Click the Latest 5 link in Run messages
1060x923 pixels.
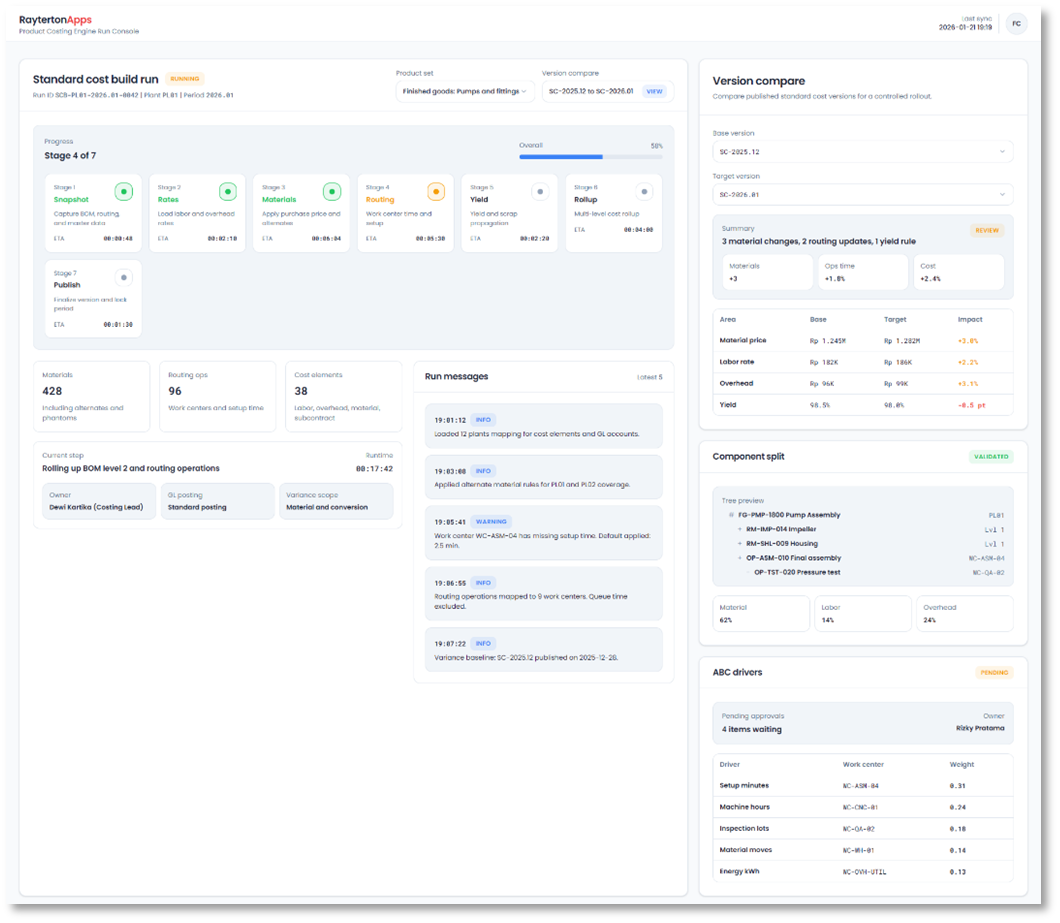coord(651,376)
